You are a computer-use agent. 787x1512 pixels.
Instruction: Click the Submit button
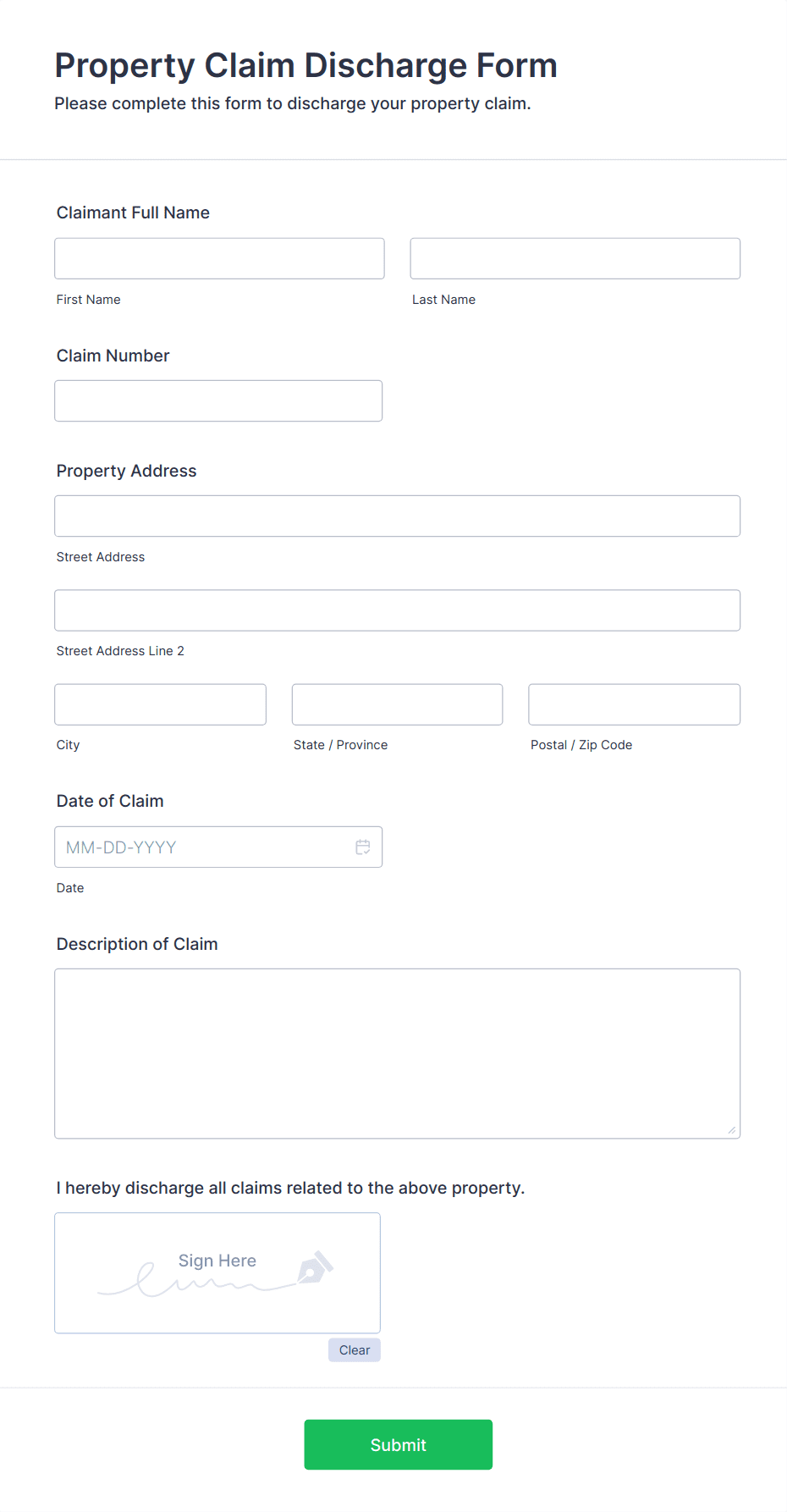(398, 1444)
